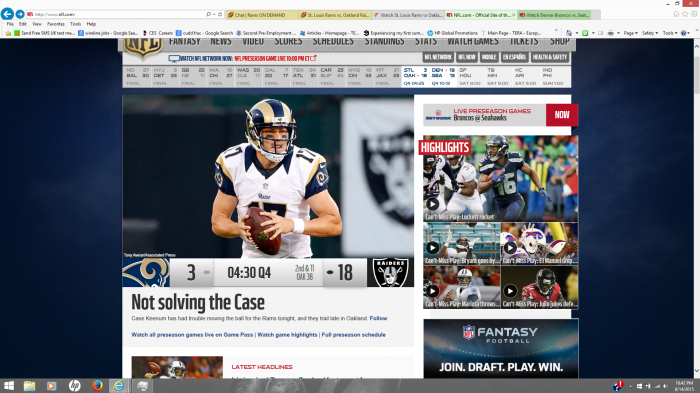
Task: Open the browser Home icon
Action: click(676, 14)
